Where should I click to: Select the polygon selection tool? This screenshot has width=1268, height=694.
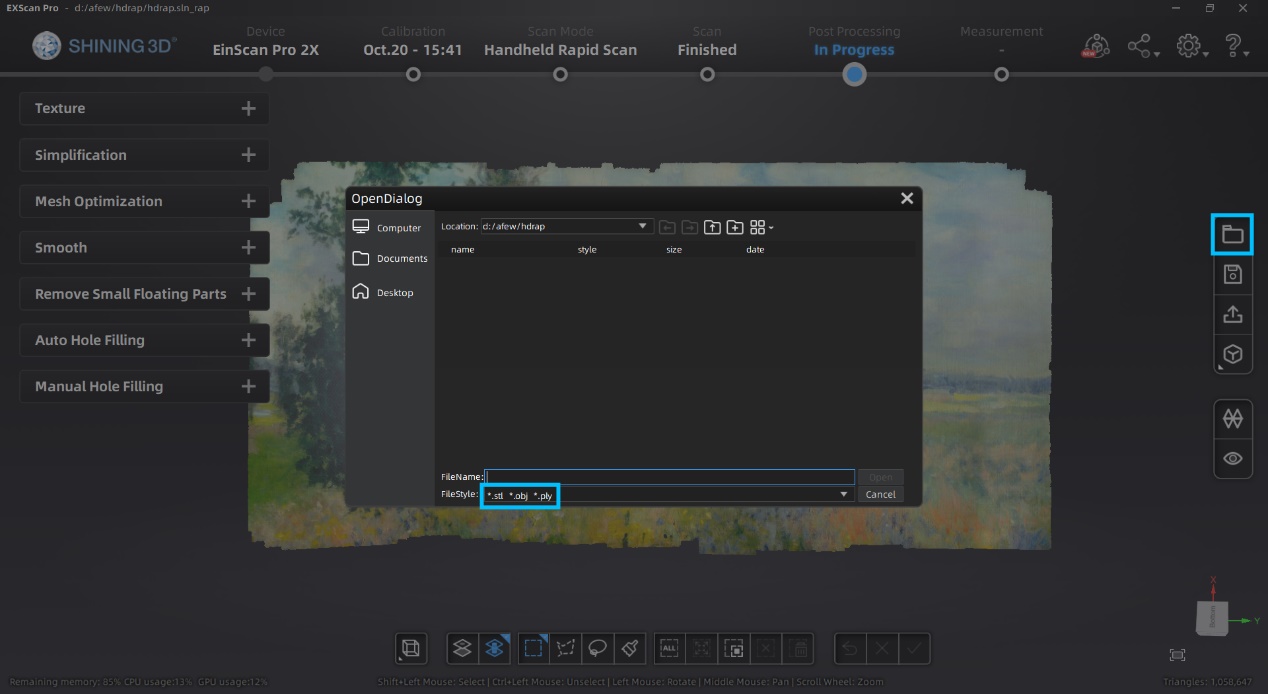coord(566,648)
